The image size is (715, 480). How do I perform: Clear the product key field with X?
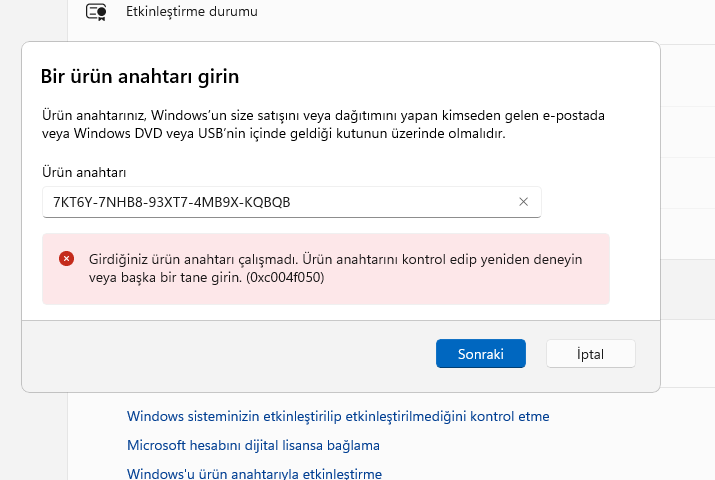click(523, 202)
